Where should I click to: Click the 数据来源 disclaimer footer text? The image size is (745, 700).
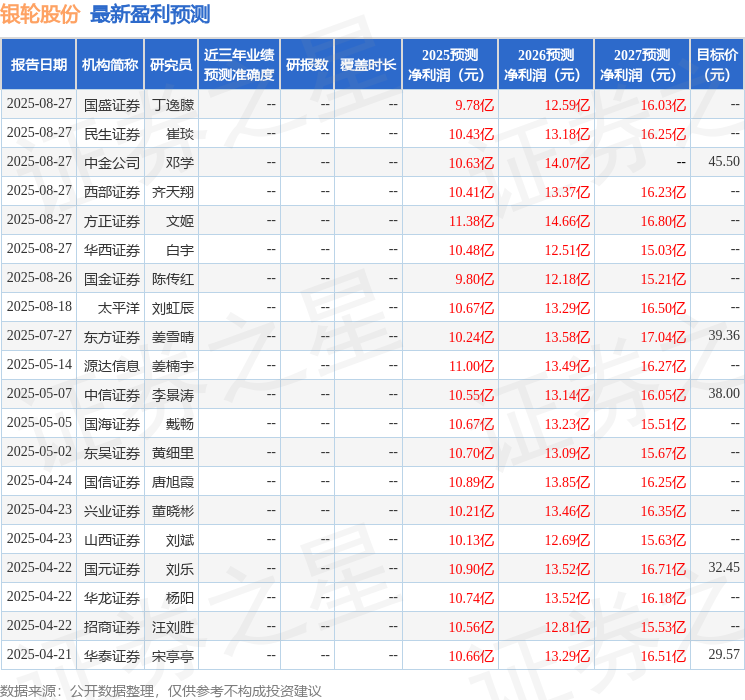[x=161, y=690]
